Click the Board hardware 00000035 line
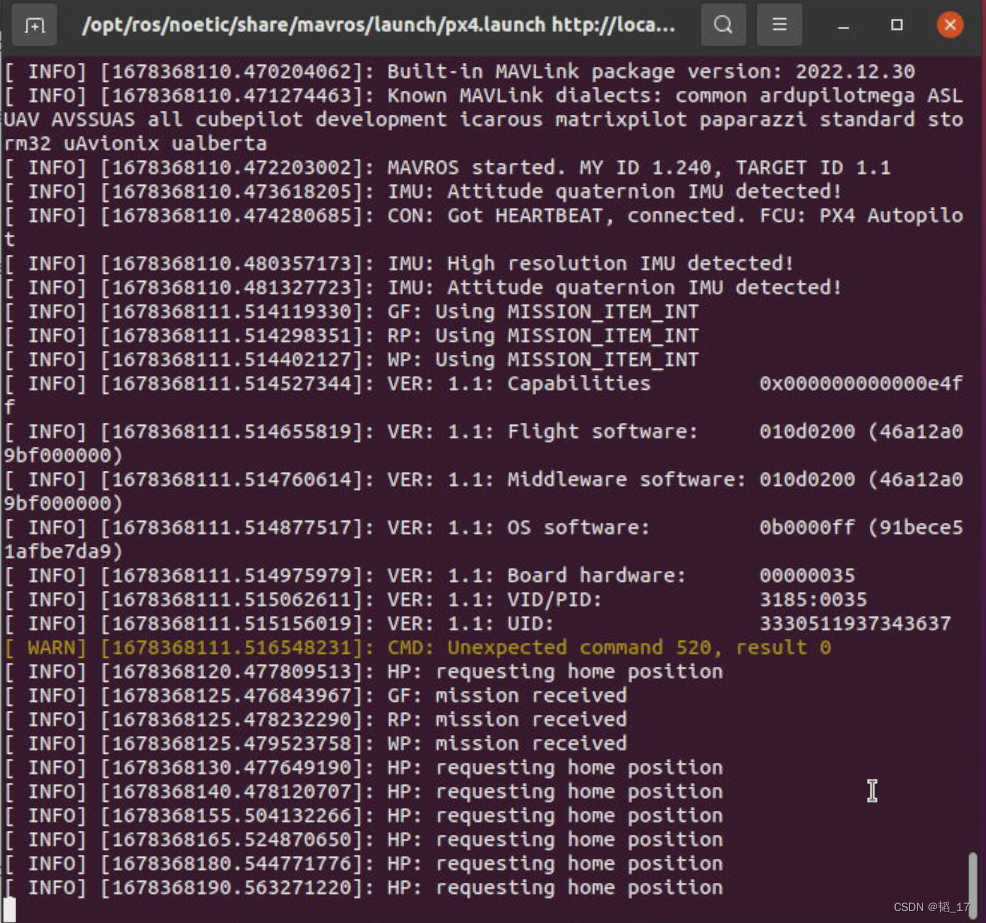This screenshot has width=986, height=923. (x=429, y=576)
